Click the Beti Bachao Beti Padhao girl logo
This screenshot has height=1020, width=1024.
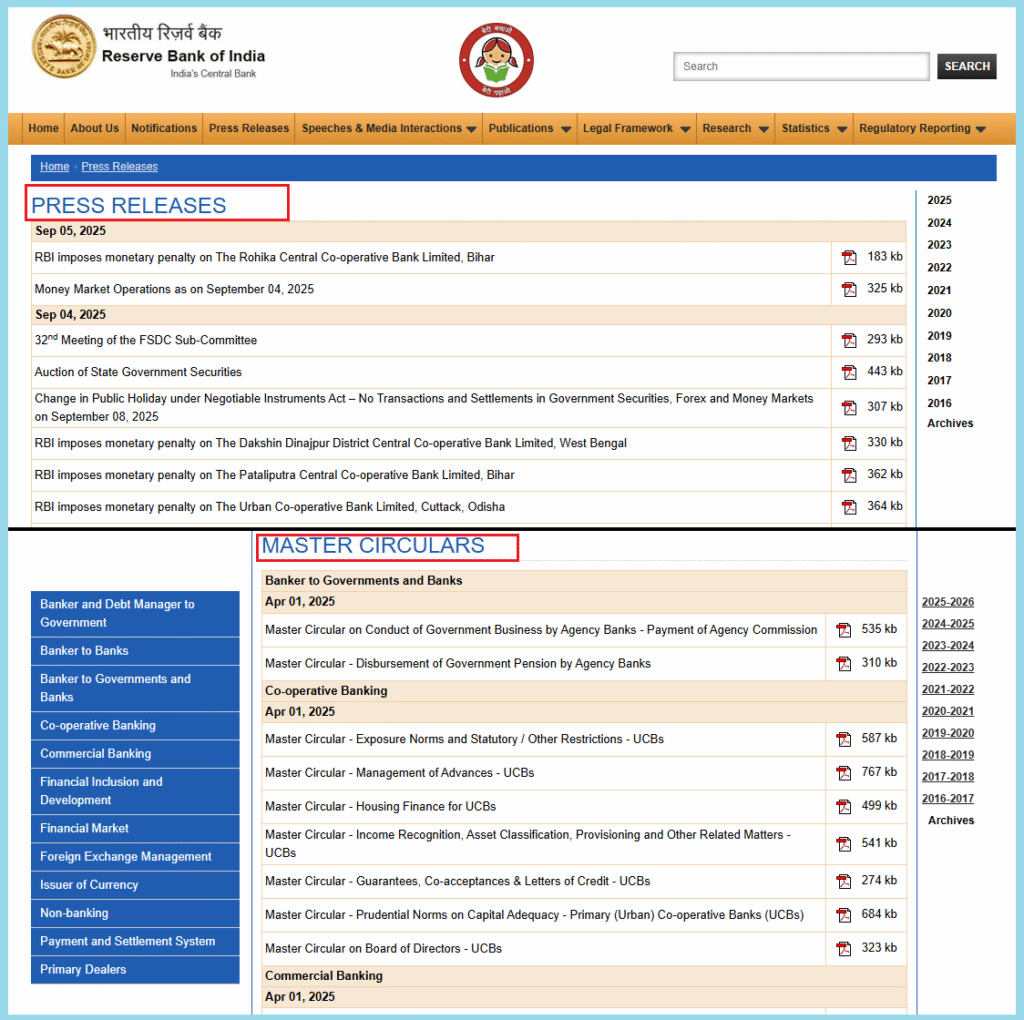pos(496,60)
